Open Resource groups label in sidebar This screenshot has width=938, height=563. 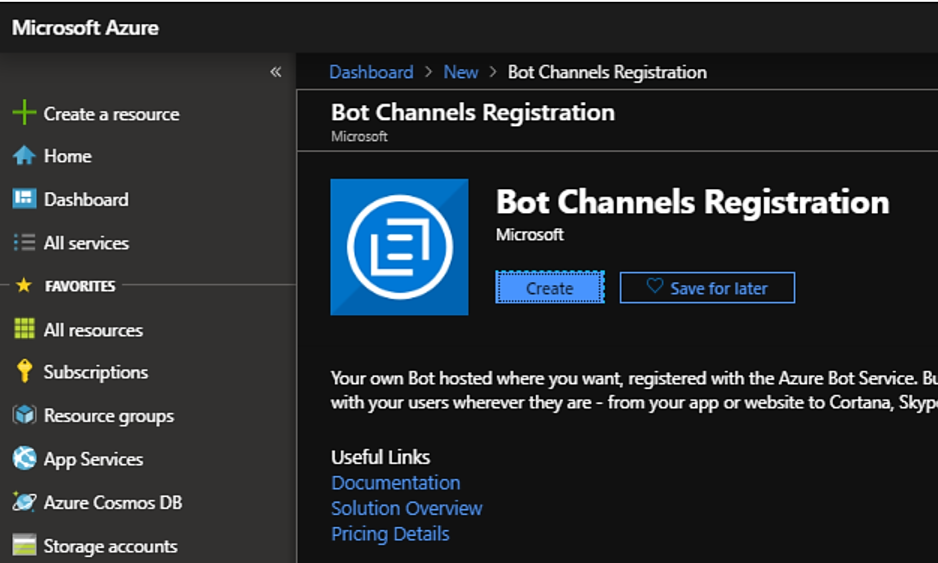[x=109, y=416]
